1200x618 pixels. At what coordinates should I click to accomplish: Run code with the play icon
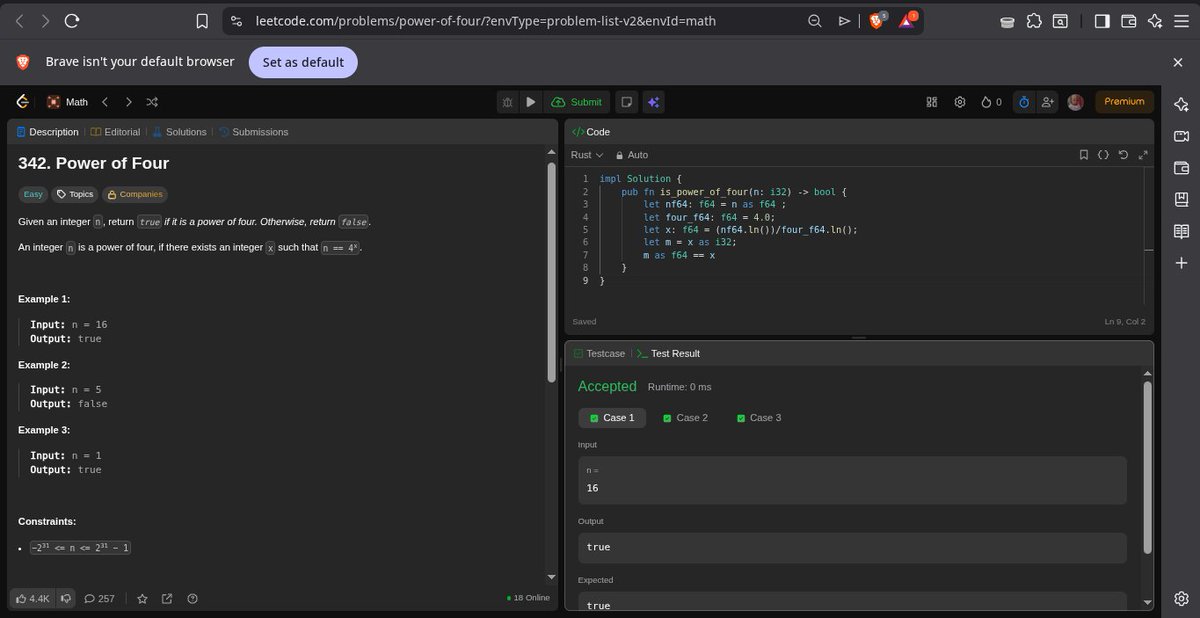[x=531, y=102]
